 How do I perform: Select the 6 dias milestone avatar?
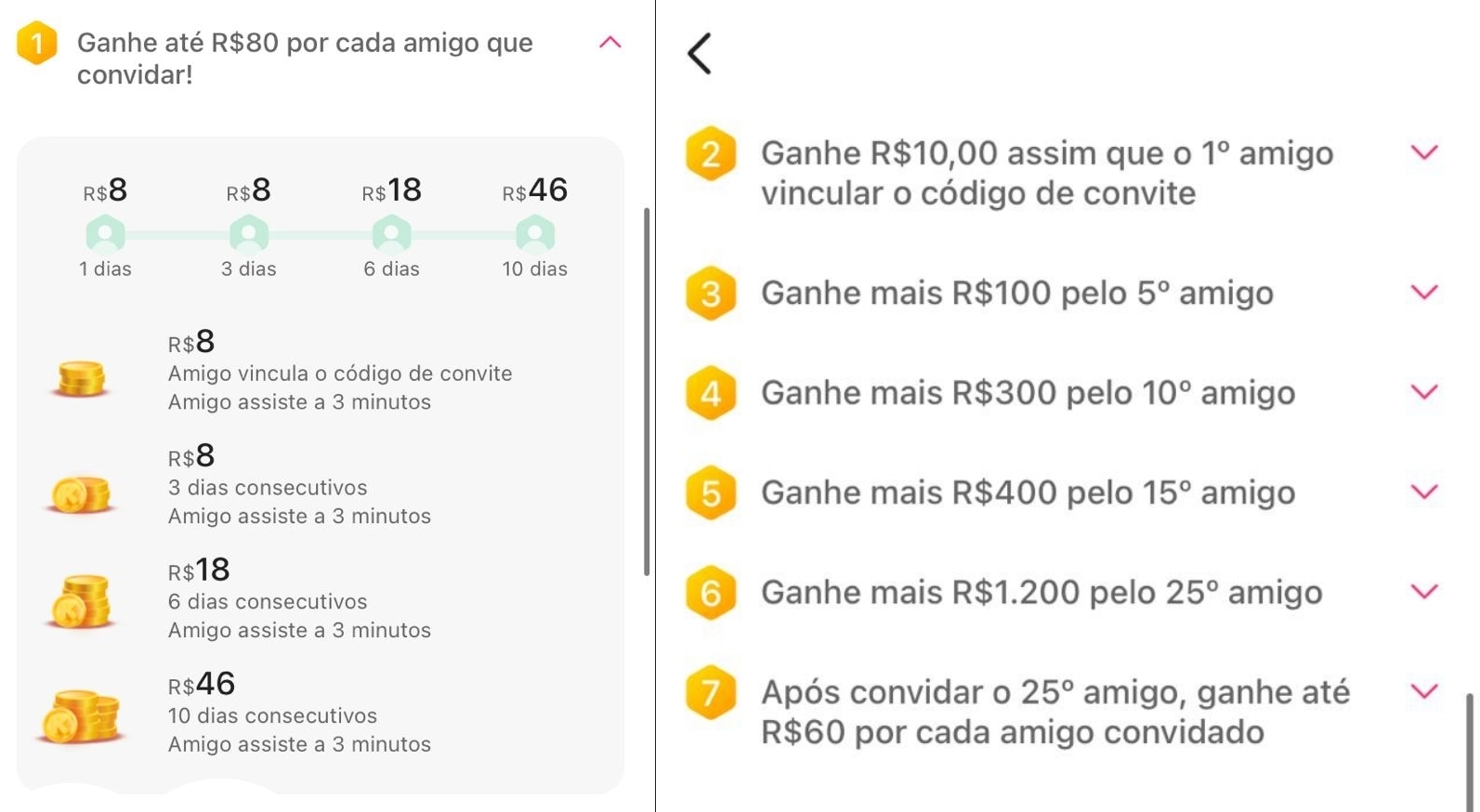pyautogui.click(x=391, y=234)
